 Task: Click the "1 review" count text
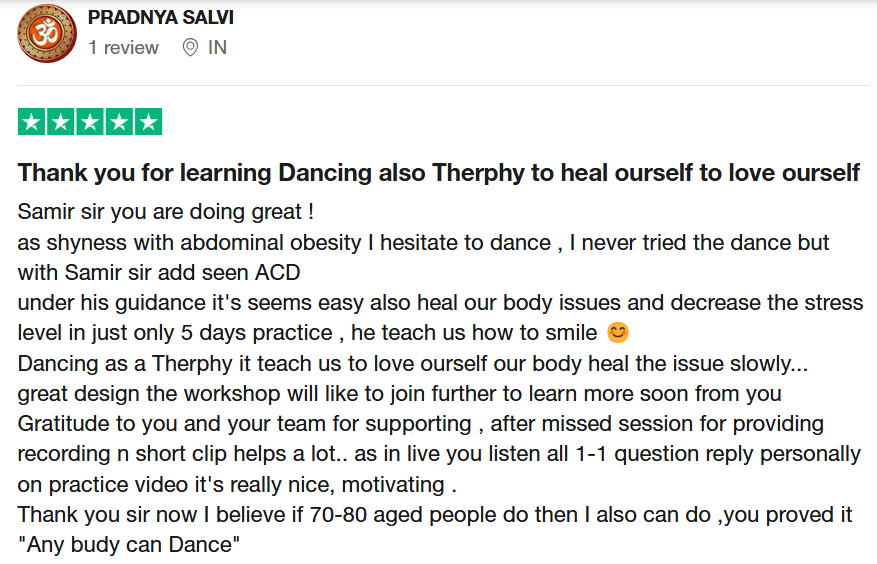pos(123,47)
